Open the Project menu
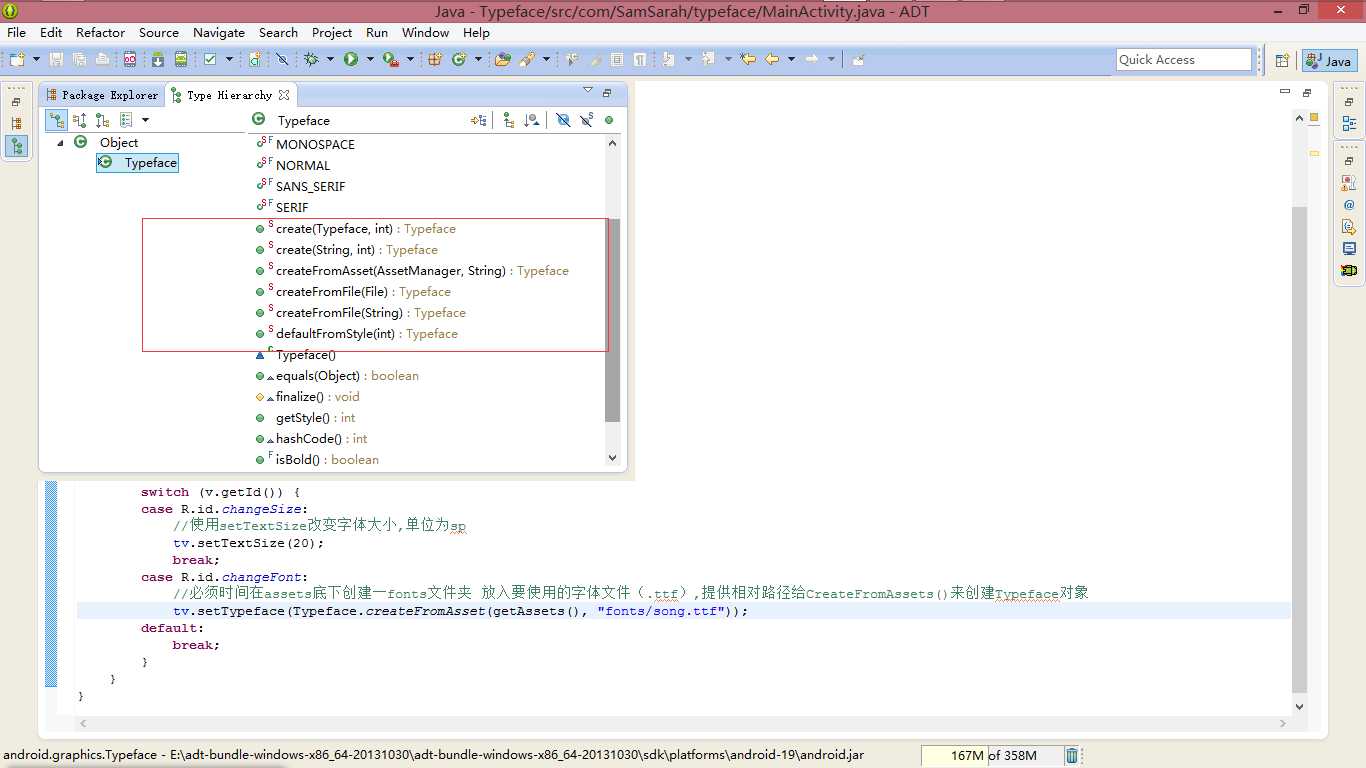1366x768 pixels. (332, 33)
